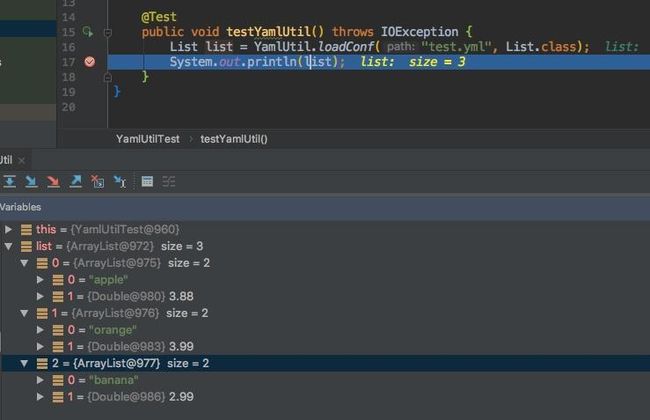The height and width of the screenshot is (420, 650).
Task: Click the Step Over debugger icon
Action: tap(9, 182)
